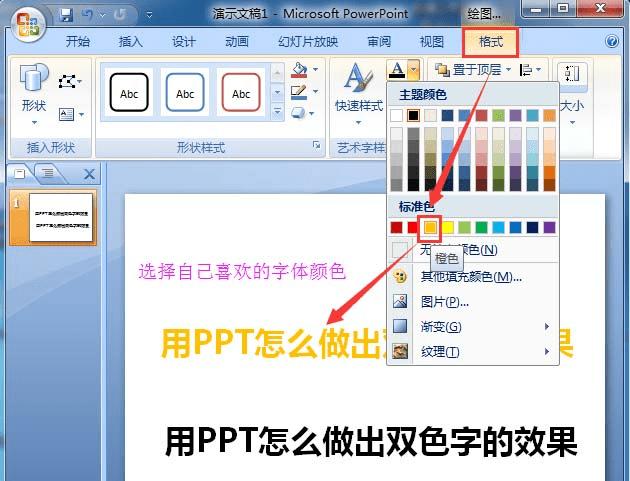Open the shape outline dropdown arrow
This screenshot has height=481, width=630.
315,92
